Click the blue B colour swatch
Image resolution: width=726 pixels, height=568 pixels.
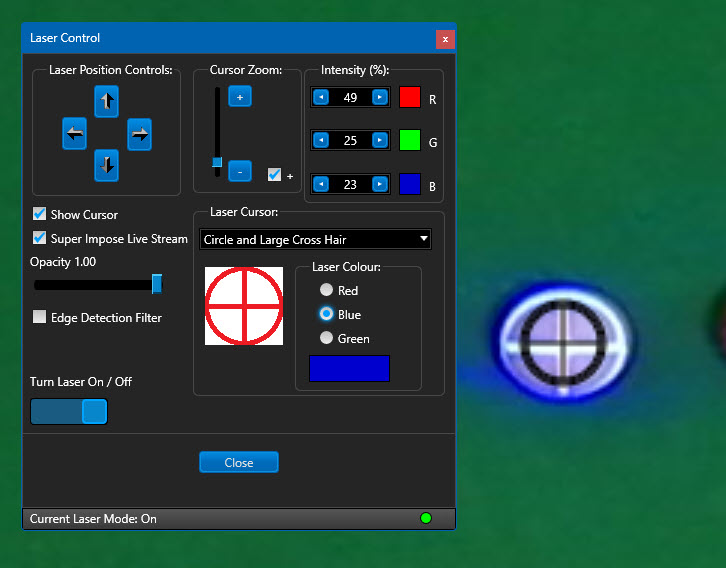[410, 184]
